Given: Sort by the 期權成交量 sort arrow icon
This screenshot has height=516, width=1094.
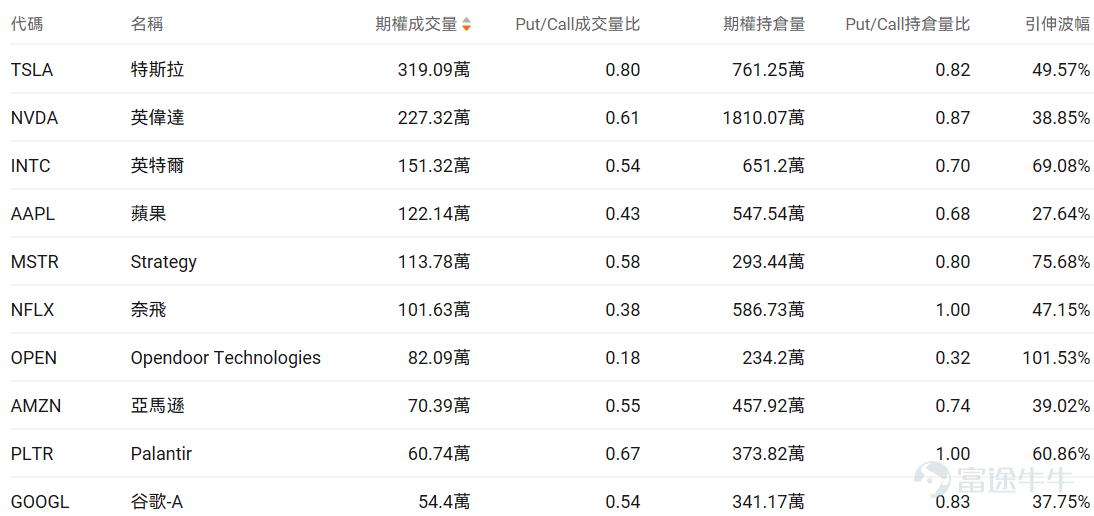Looking at the screenshot, I should pos(466,25).
